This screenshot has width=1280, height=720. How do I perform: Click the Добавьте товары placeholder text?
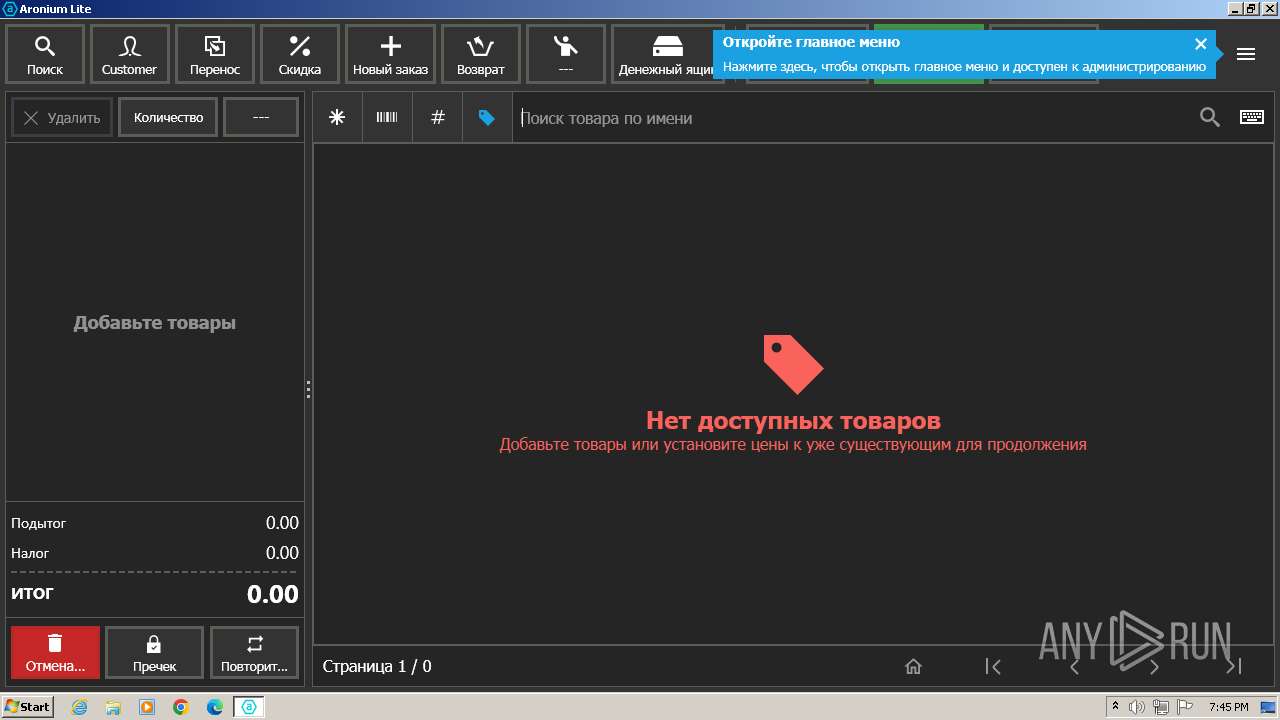click(x=155, y=323)
